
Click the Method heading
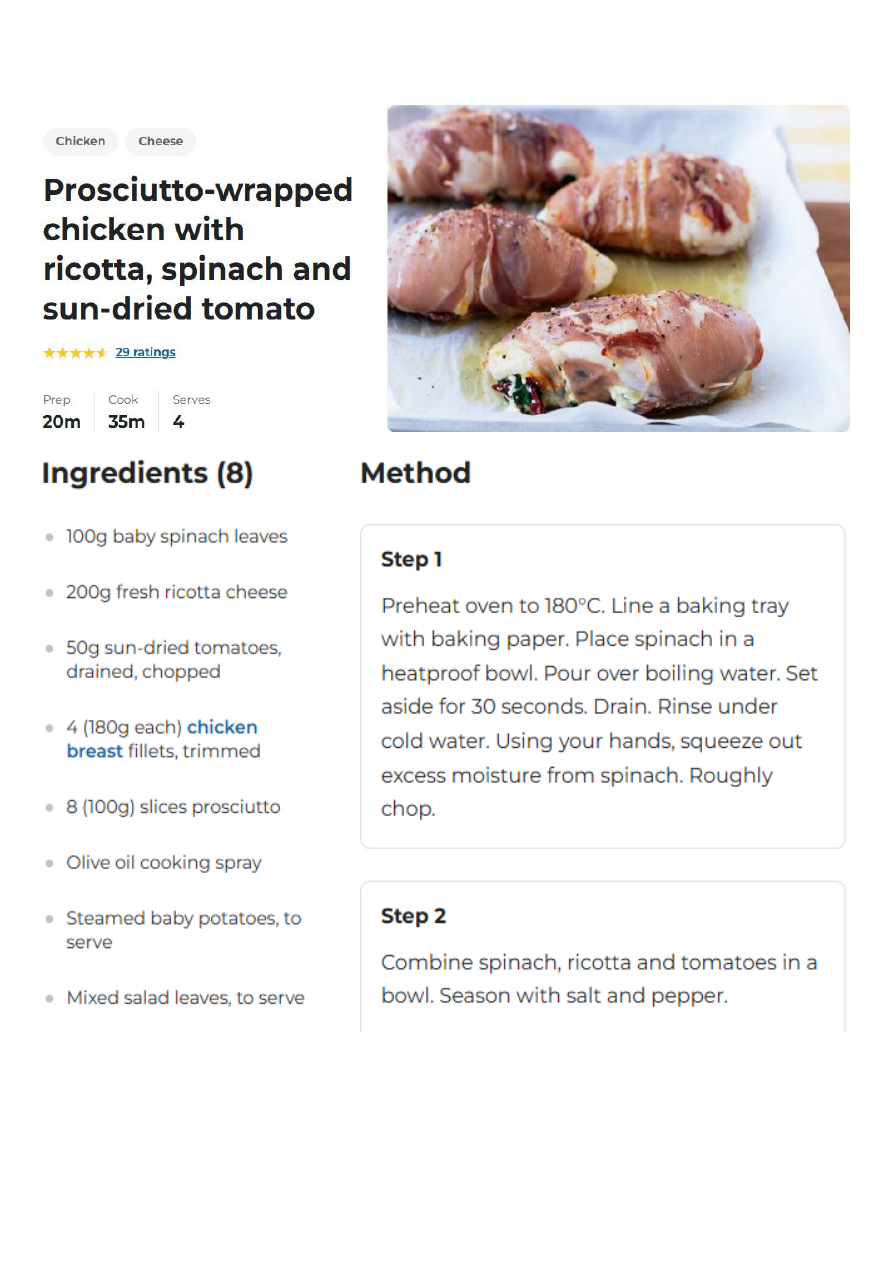coord(415,473)
